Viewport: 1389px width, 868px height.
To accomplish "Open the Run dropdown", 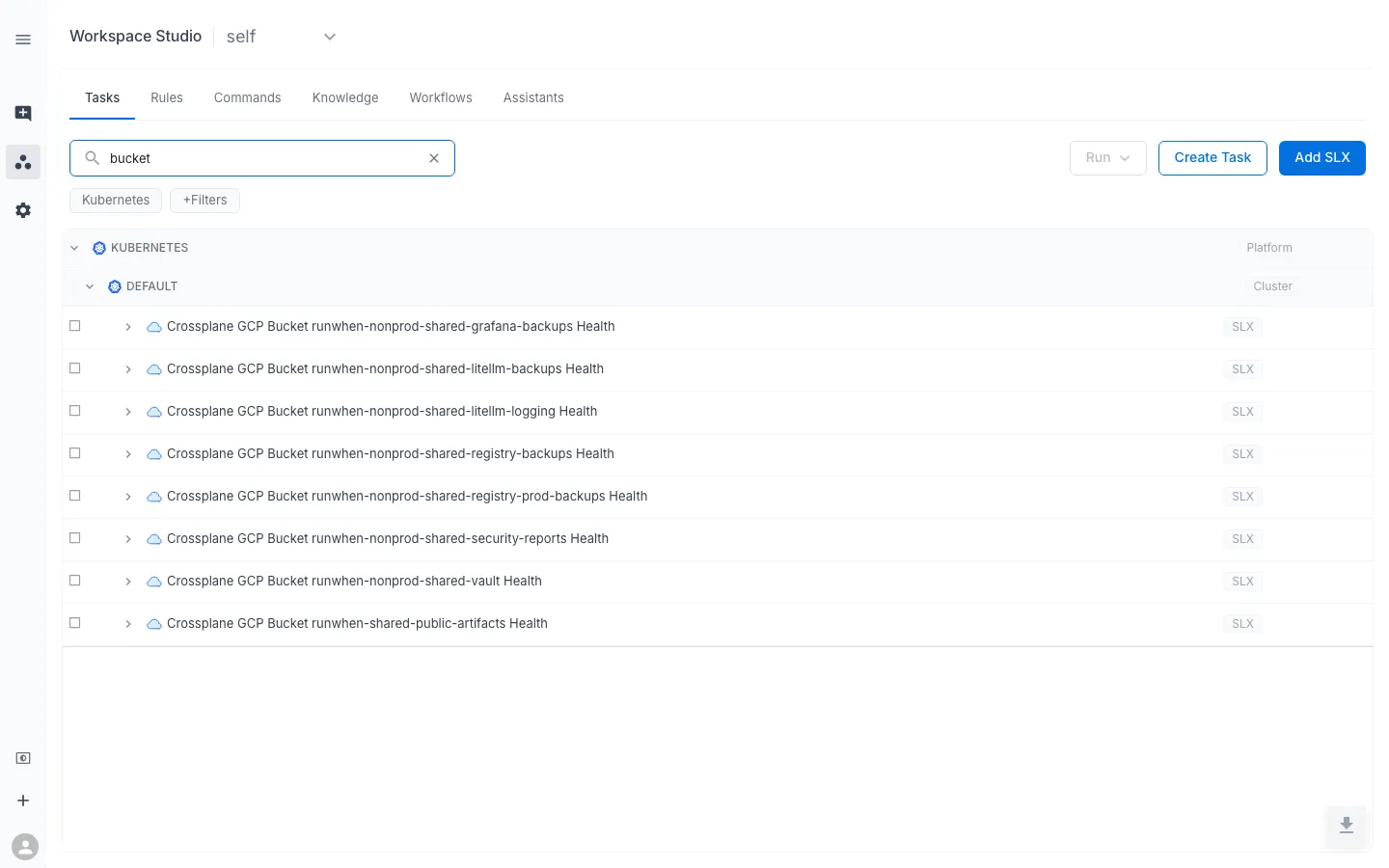I will [x=1107, y=158].
